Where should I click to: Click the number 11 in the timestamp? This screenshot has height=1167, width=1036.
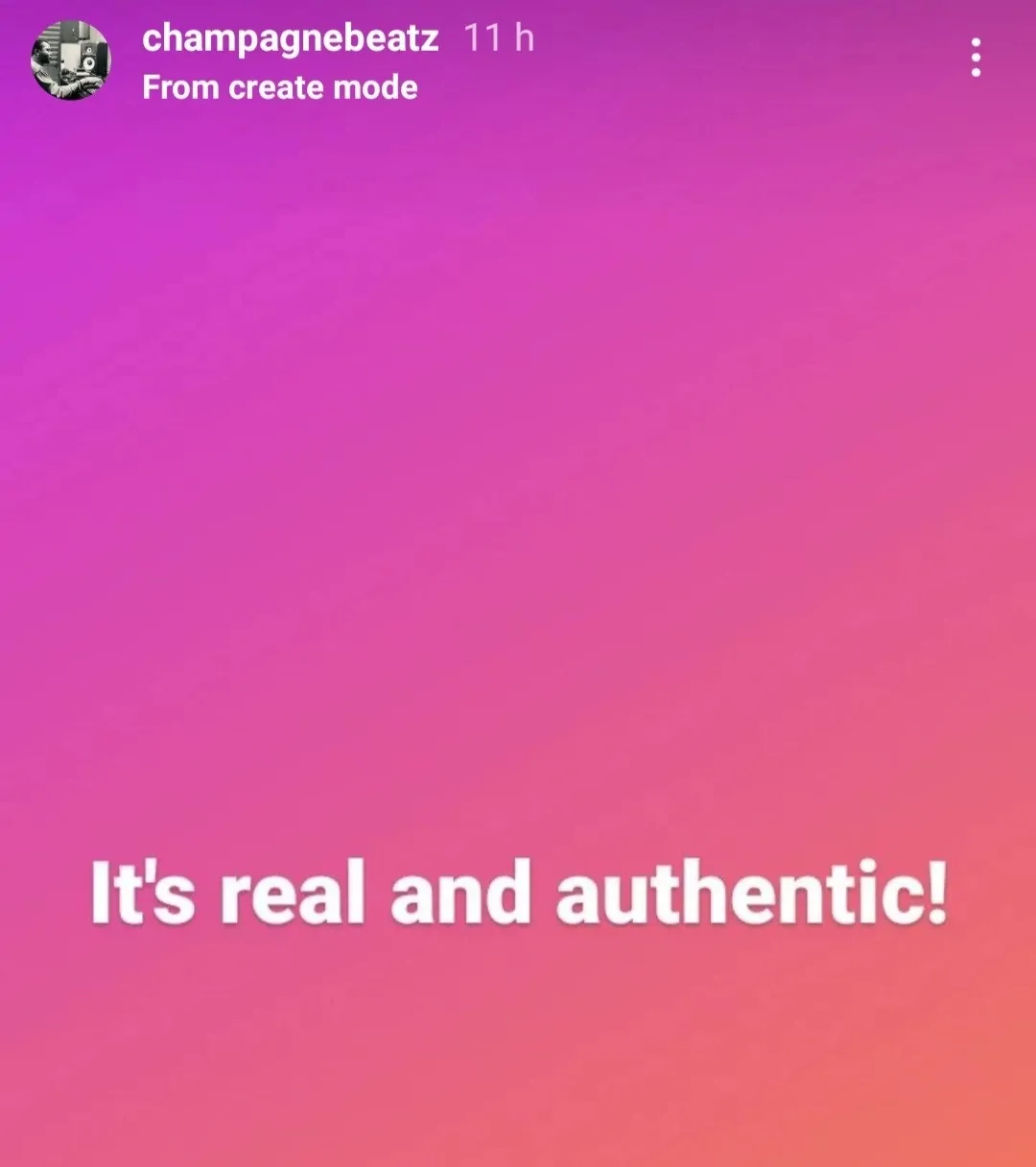click(x=483, y=38)
